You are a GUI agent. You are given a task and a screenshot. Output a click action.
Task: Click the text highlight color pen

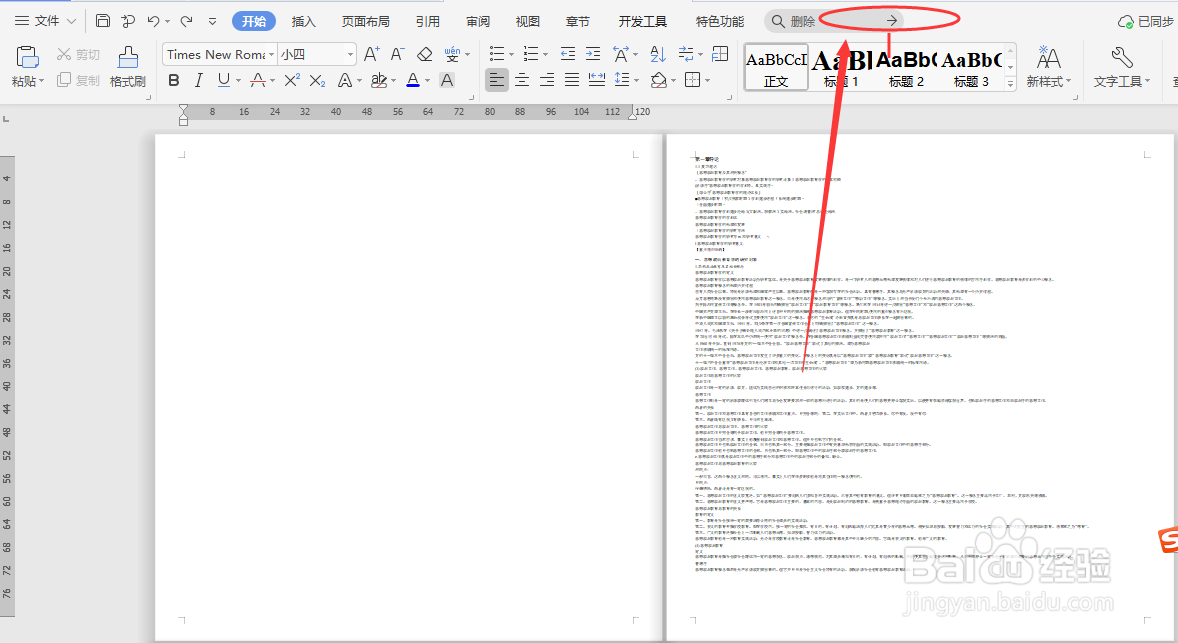pos(379,80)
